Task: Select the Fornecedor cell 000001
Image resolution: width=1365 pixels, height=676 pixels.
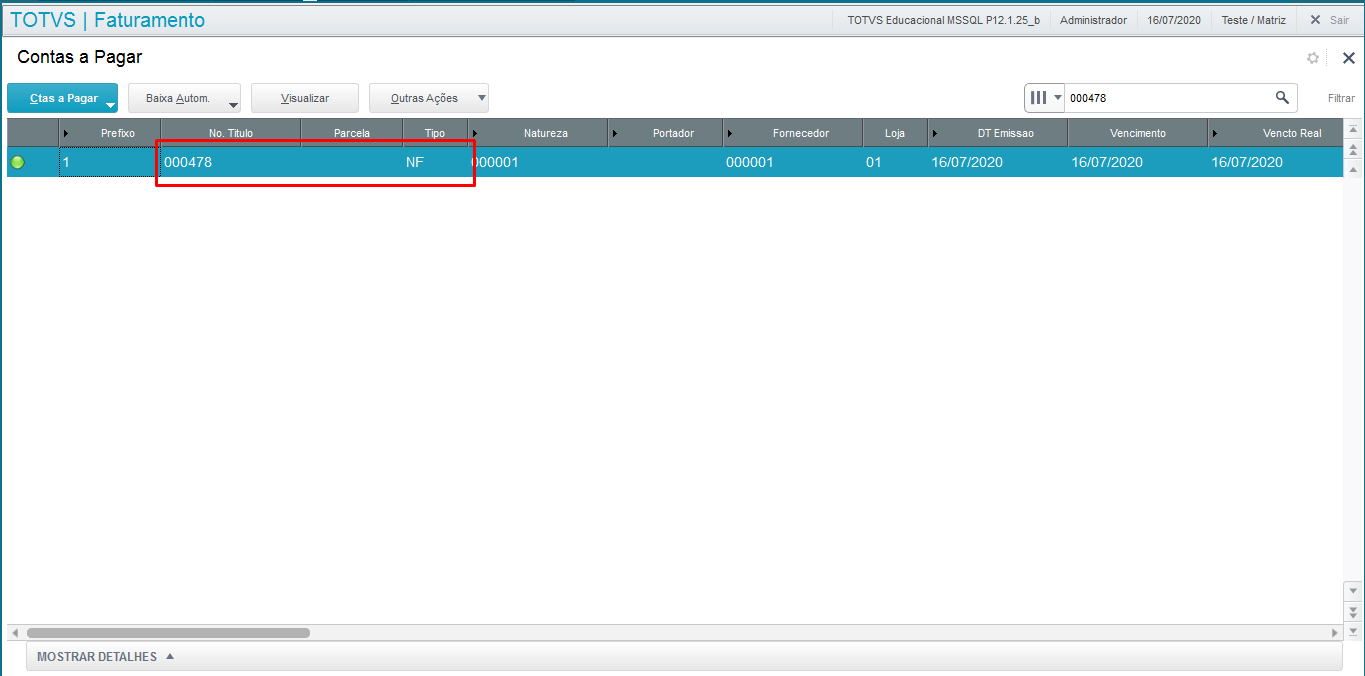Action: (x=793, y=162)
